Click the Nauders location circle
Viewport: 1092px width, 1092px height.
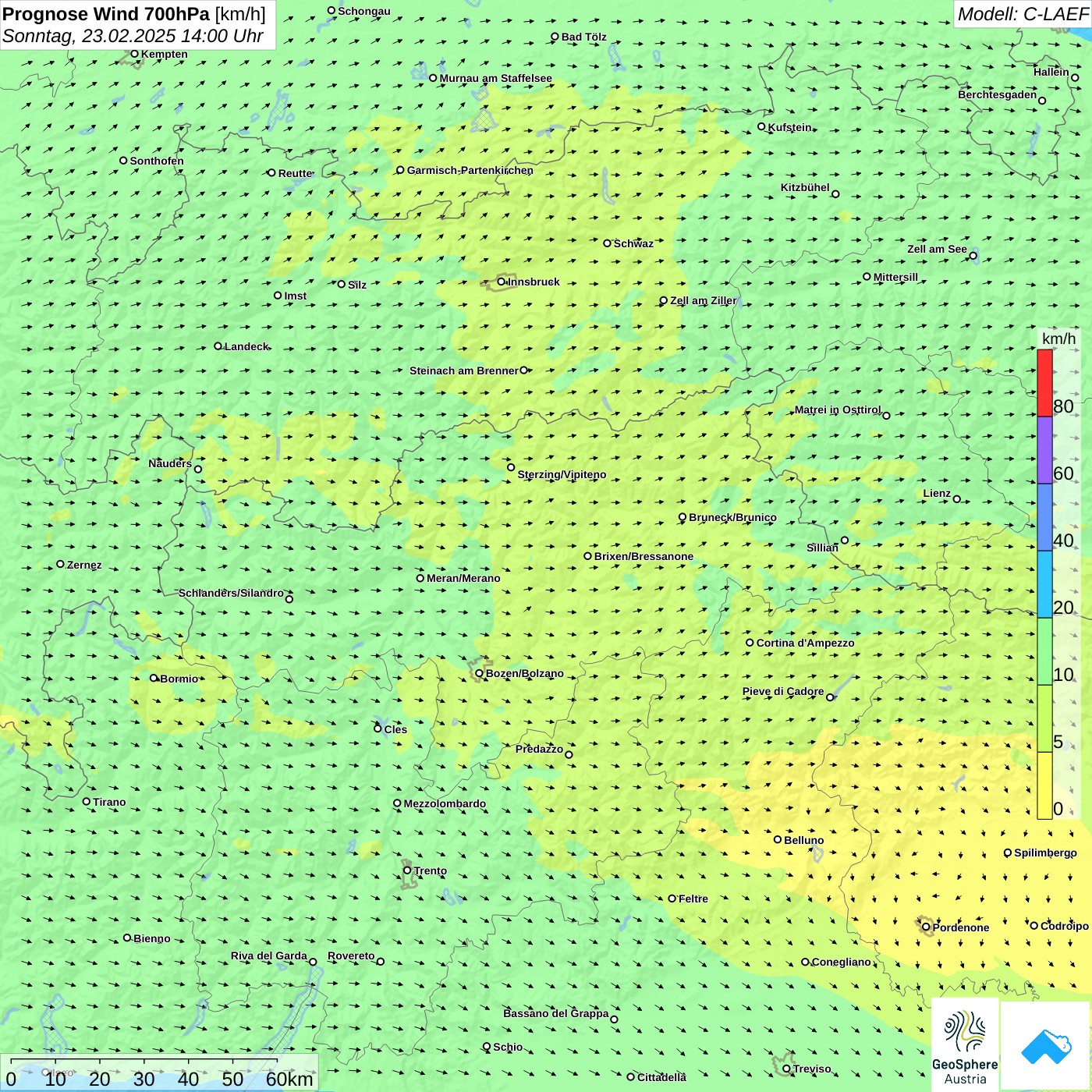point(198,469)
